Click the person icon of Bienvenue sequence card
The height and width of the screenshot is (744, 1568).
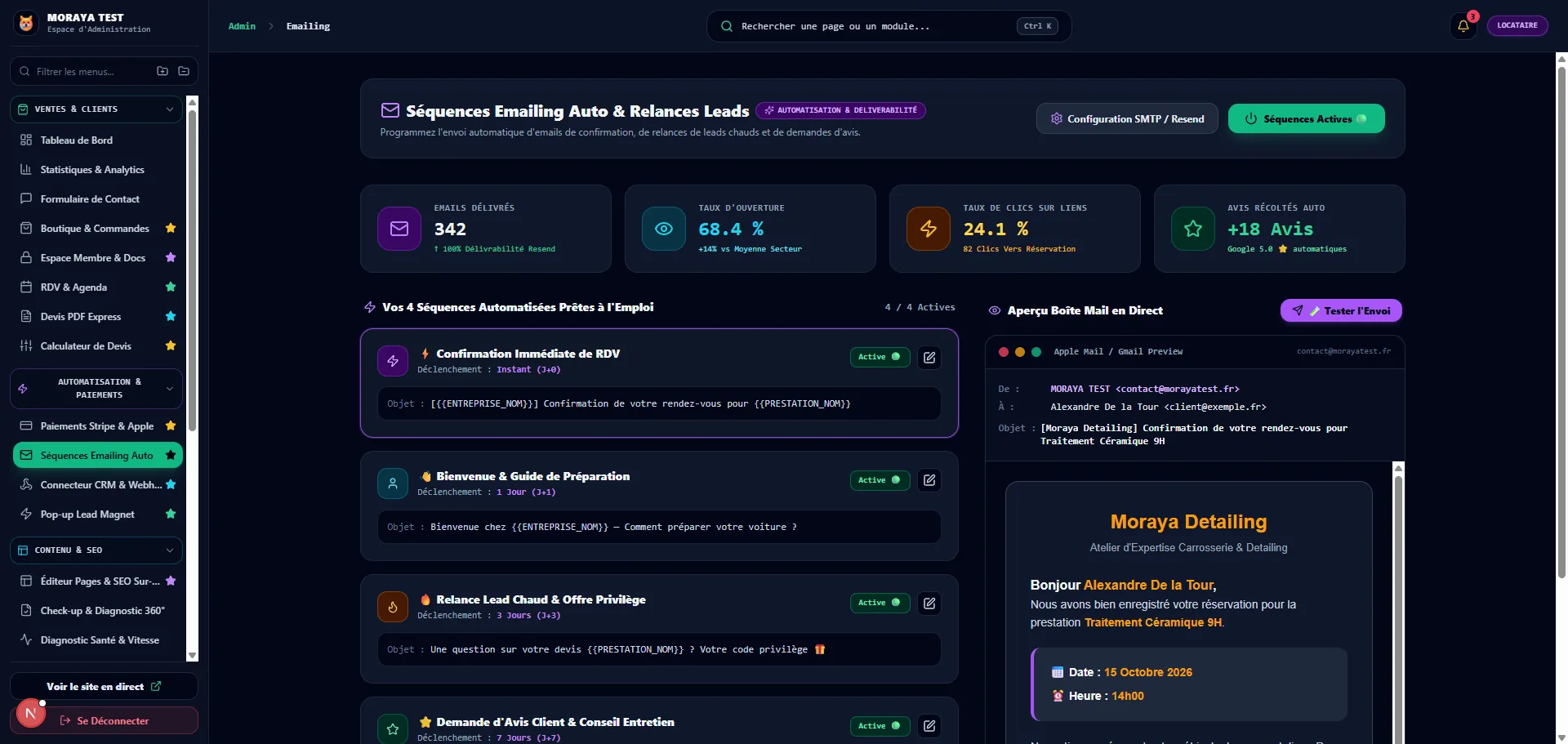393,483
